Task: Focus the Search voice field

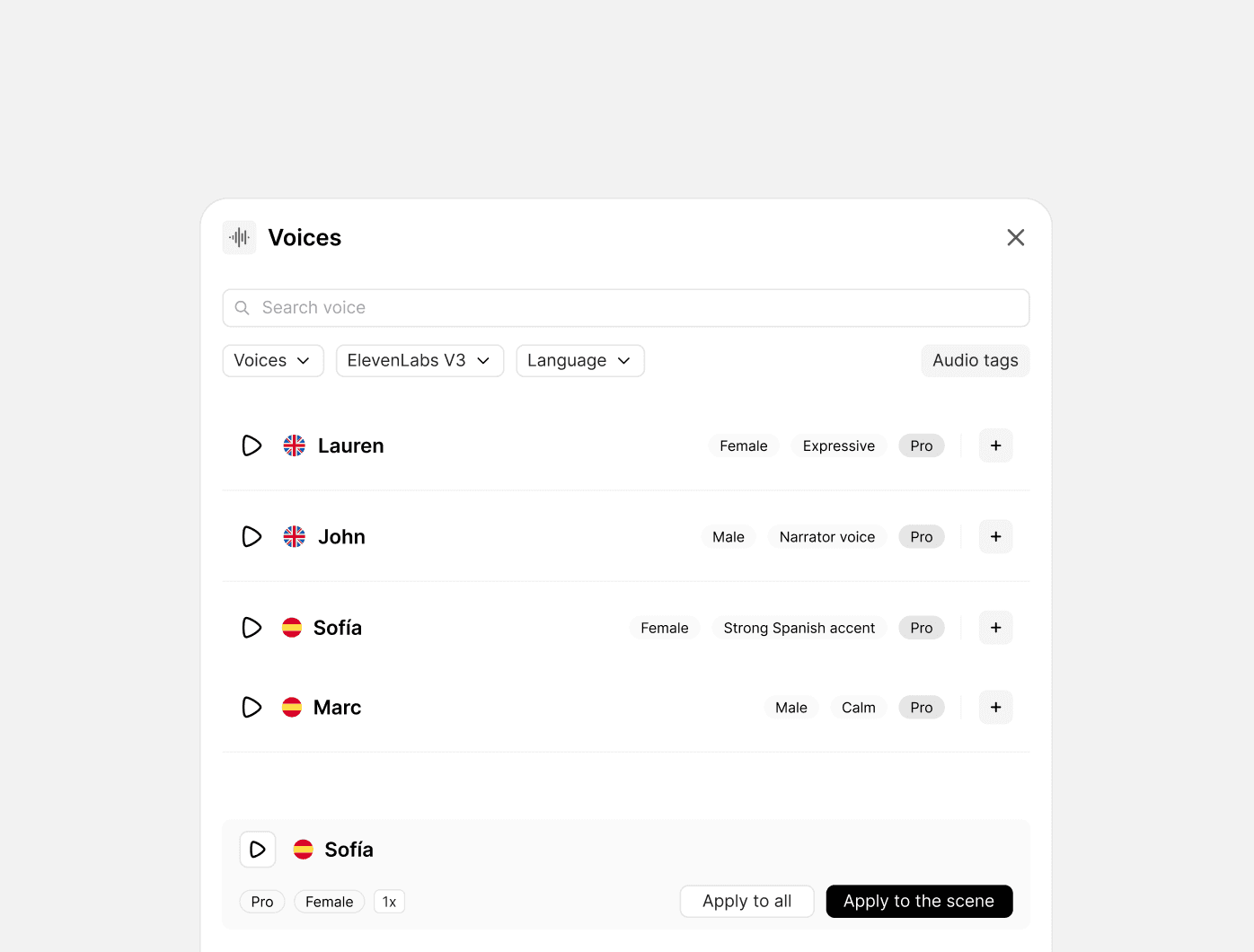Action: click(x=626, y=308)
